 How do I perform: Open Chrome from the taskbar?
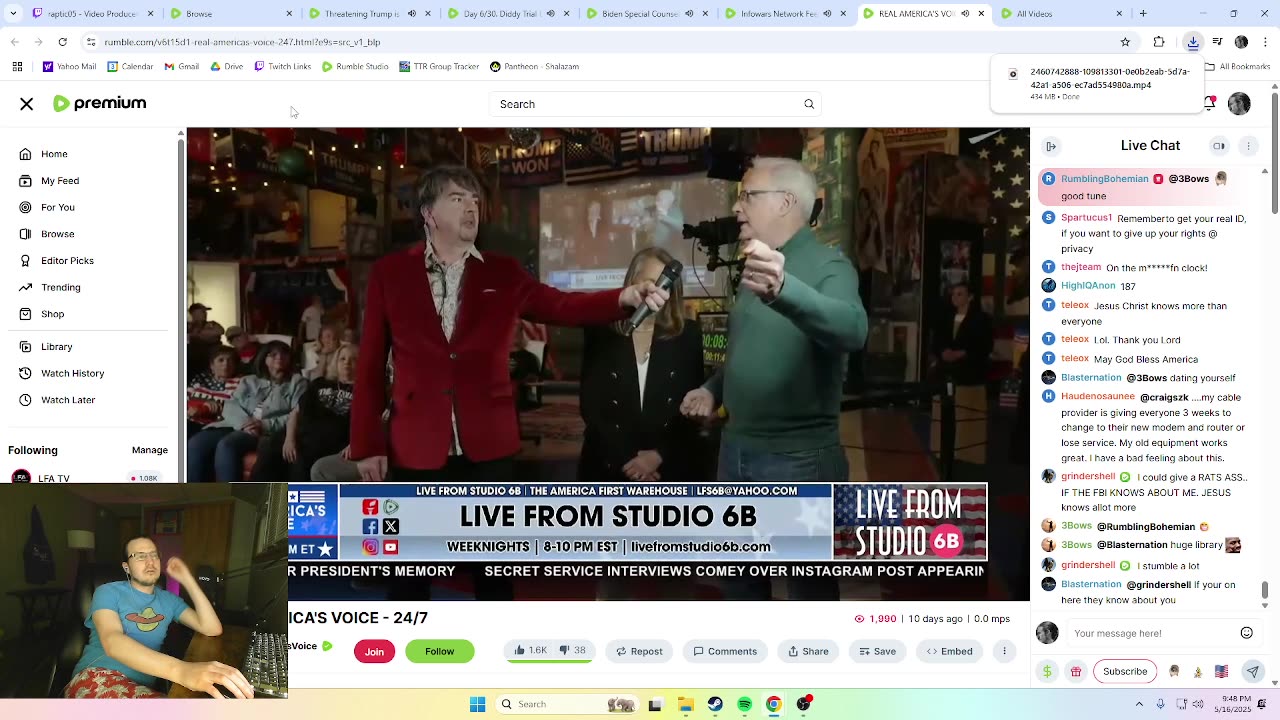(x=774, y=704)
